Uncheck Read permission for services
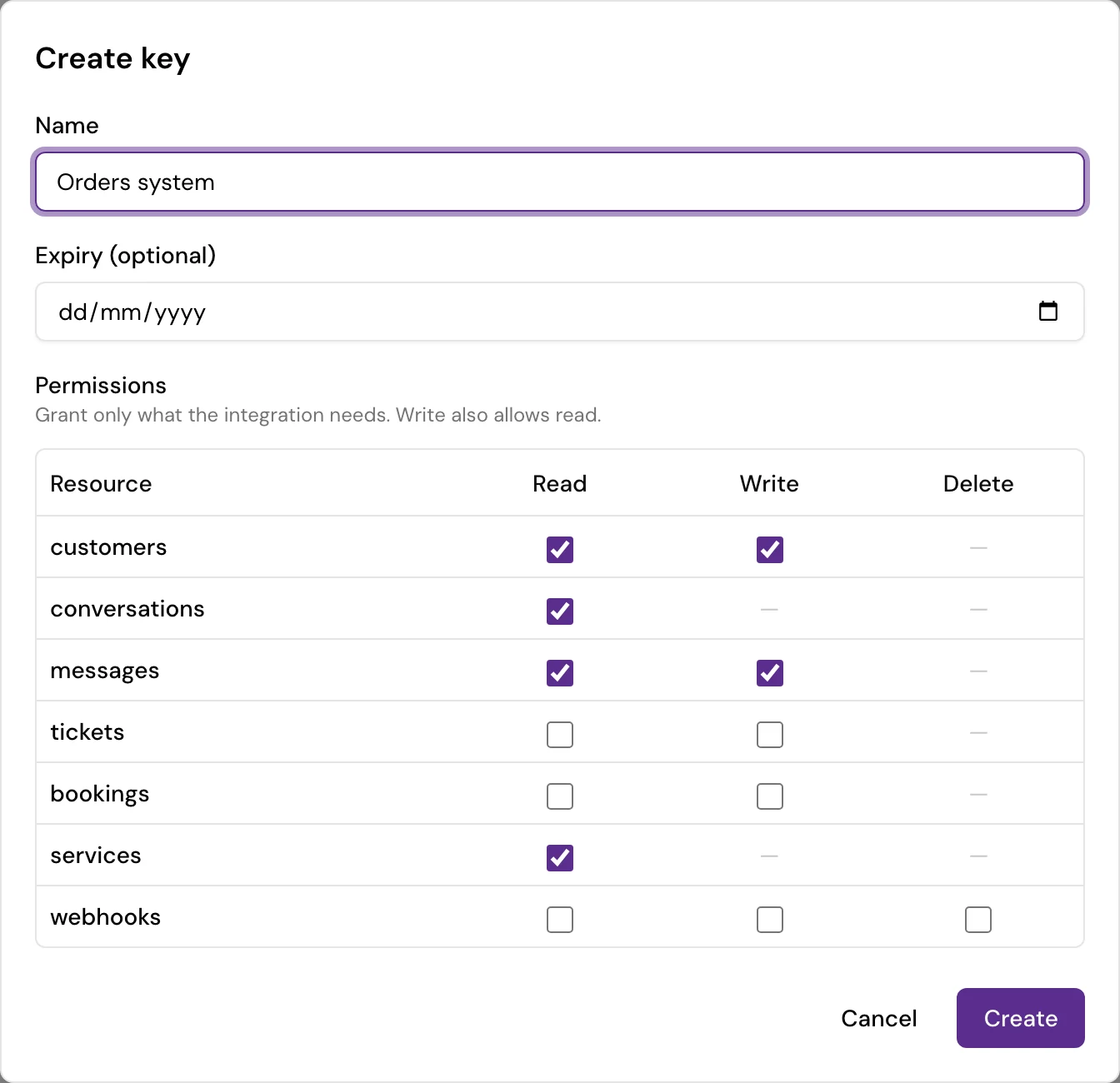The image size is (1120, 1083). 560,857
